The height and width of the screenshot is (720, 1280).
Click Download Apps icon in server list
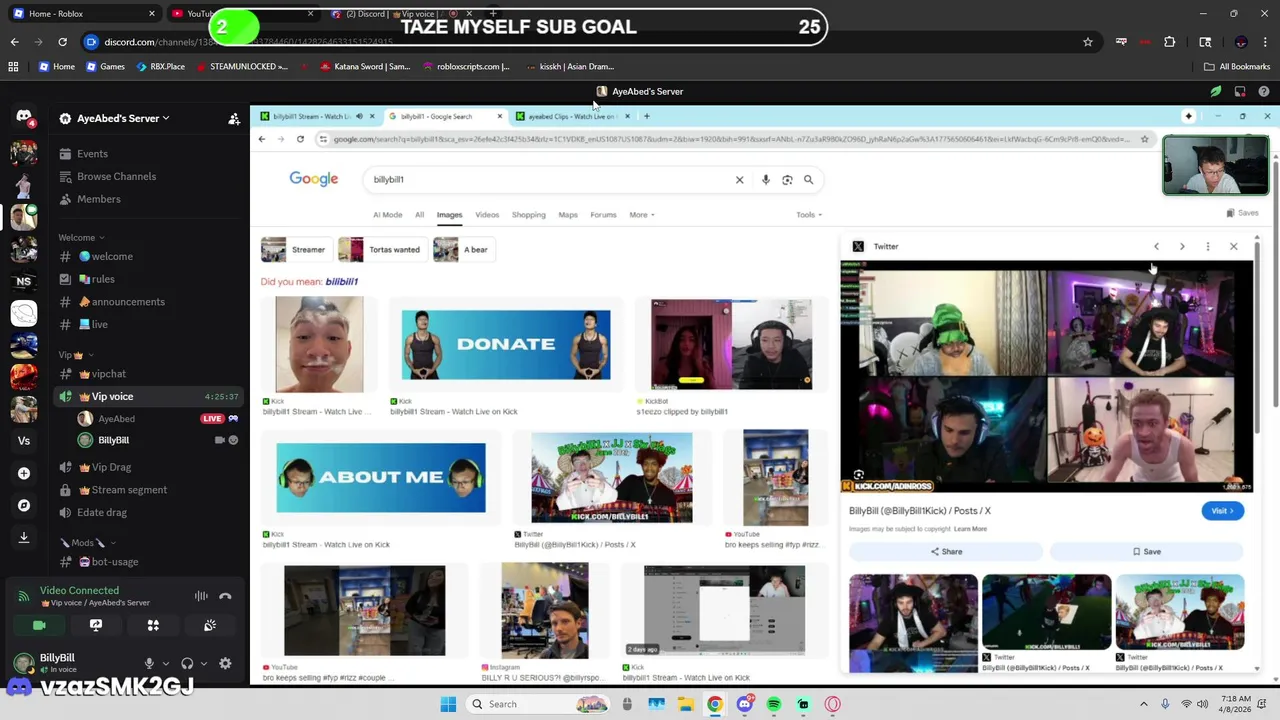tap(24, 537)
